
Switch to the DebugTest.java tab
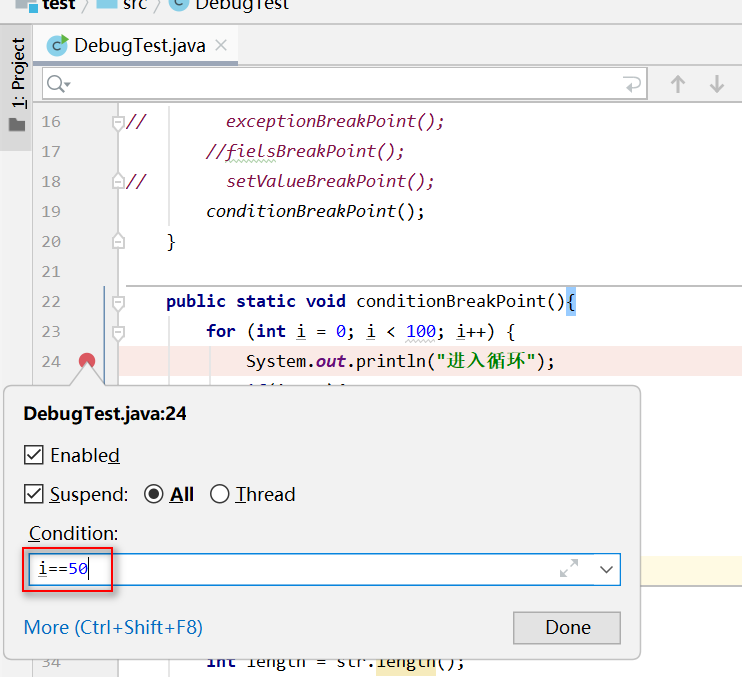coord(135,45)
